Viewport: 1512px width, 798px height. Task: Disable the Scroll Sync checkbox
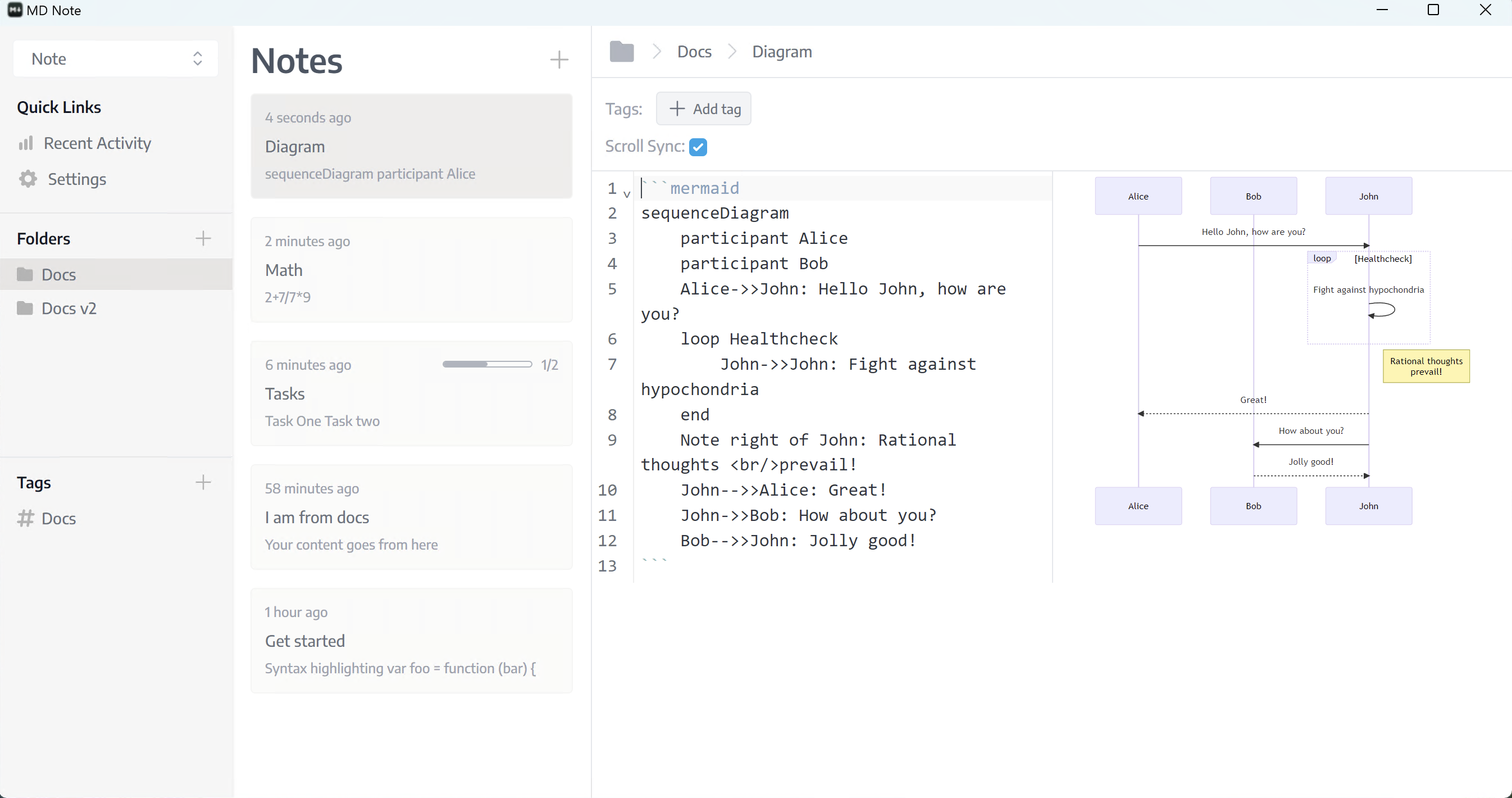coord(698,146)
